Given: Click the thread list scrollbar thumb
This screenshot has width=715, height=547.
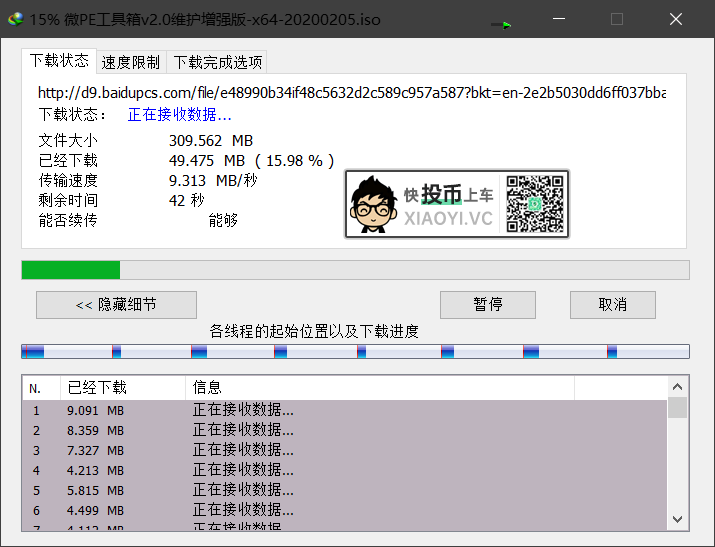Looking at the screenshot, I should (678, 407).
